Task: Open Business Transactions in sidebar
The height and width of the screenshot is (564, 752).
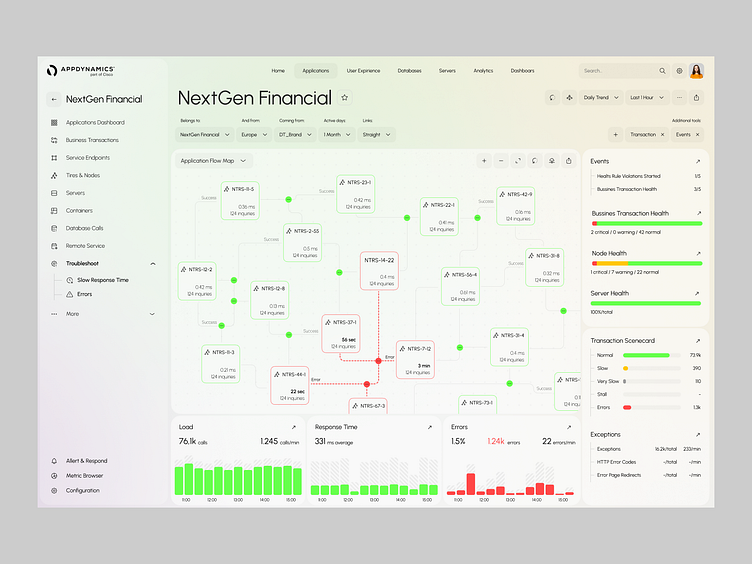Action: click(92, 140)
